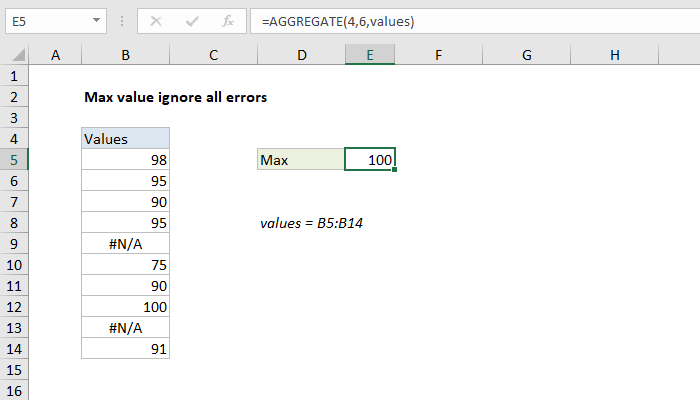This screenshot has width=700, height=400.
Task: Select the 'Values' header cell
Action: click(x=125, y=138)
